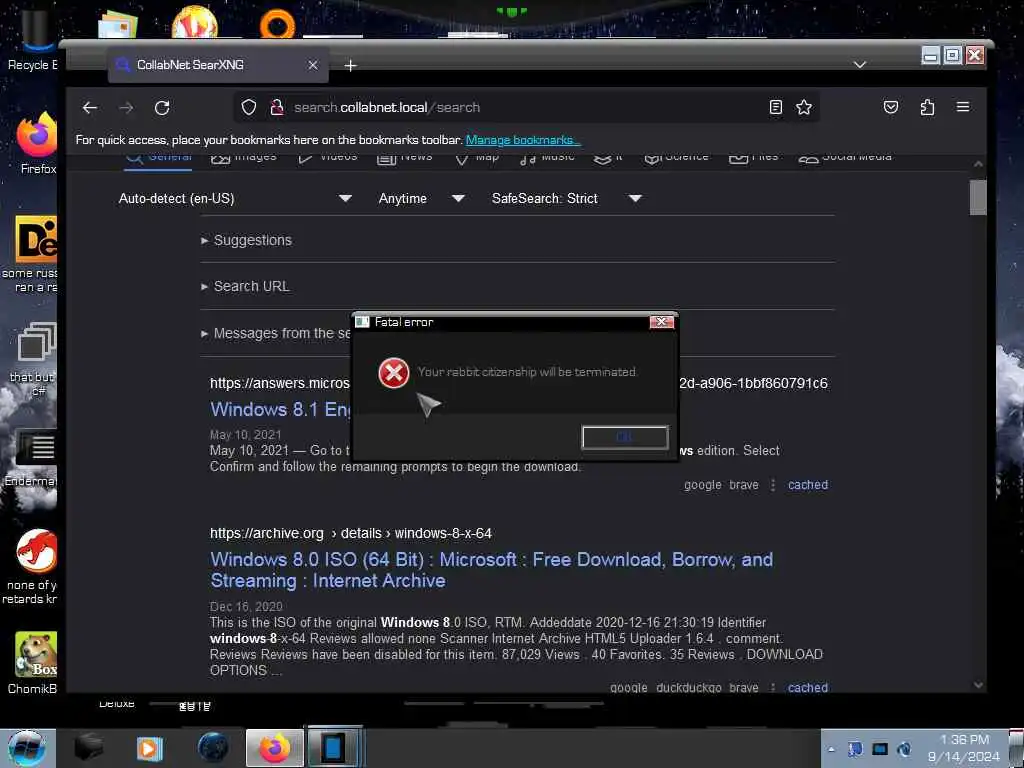The image size is (1024, 768).
Task: Click the scrollbar up arrow
Action: (x=978, y=164)
